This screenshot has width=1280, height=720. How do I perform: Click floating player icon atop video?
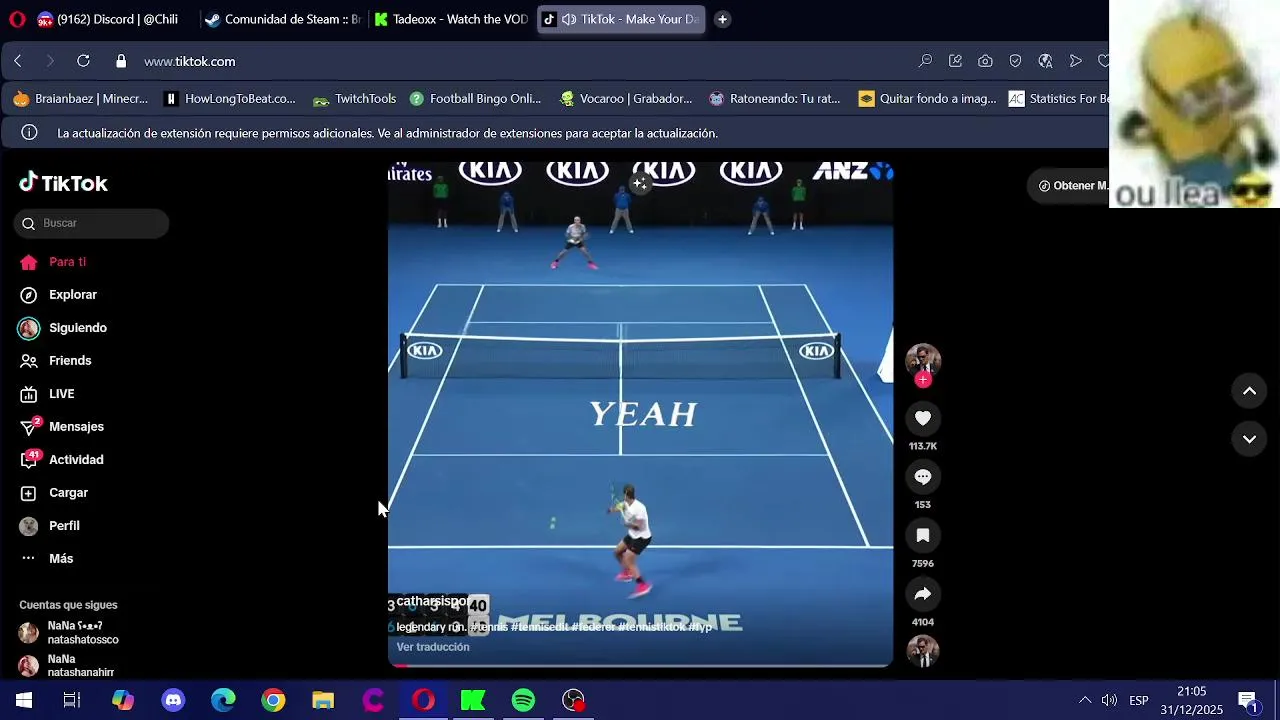[640, 183]
